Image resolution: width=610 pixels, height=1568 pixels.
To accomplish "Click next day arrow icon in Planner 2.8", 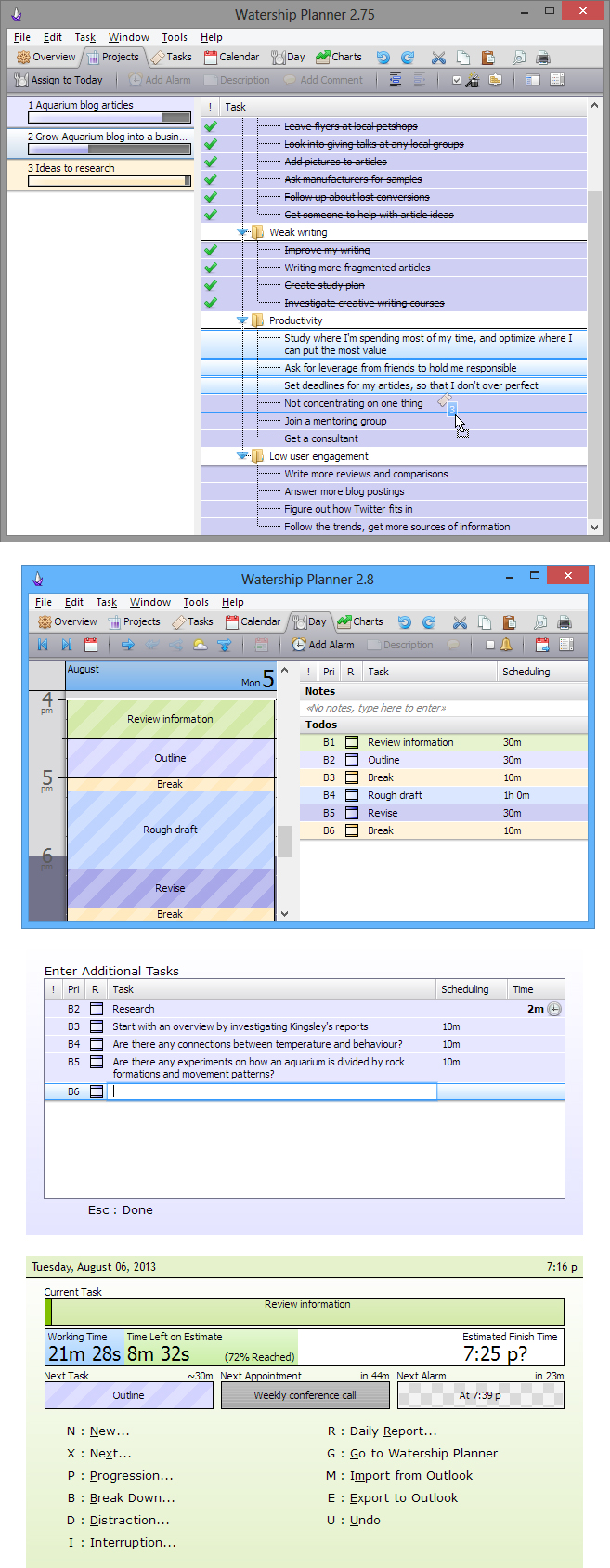I will 67,645.
